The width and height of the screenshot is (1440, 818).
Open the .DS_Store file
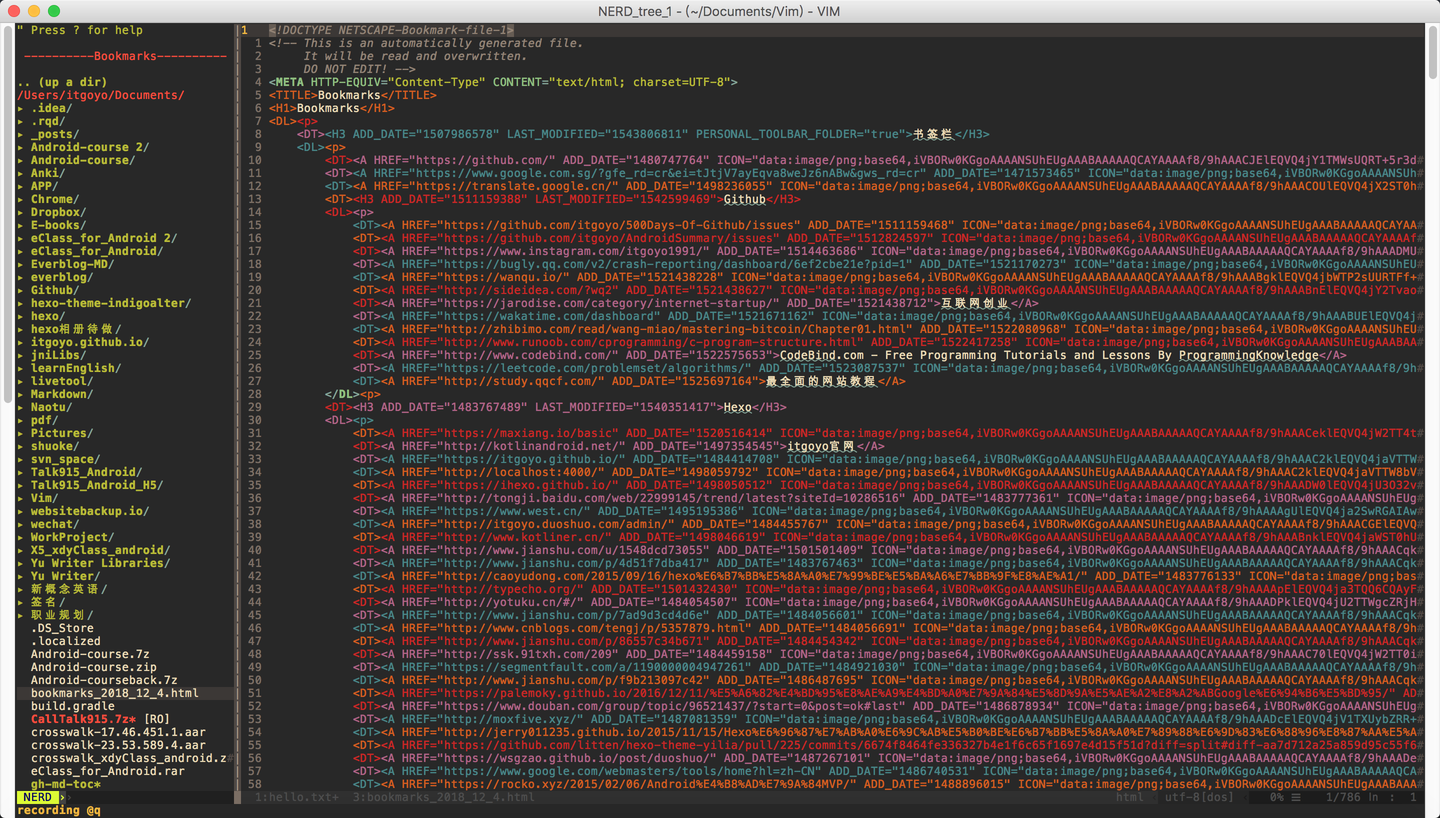click(62, 628)
